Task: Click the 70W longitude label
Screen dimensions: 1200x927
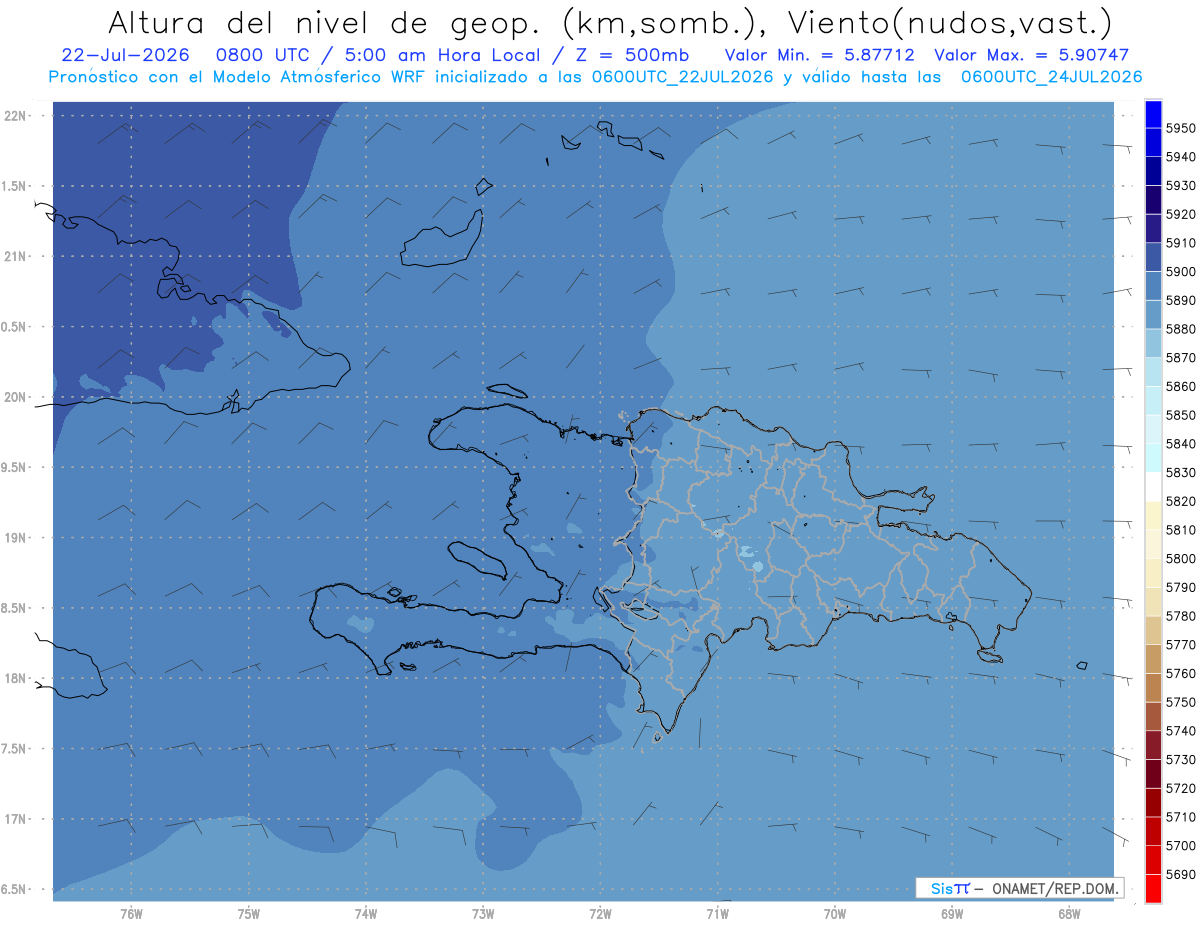Action: 835,914
